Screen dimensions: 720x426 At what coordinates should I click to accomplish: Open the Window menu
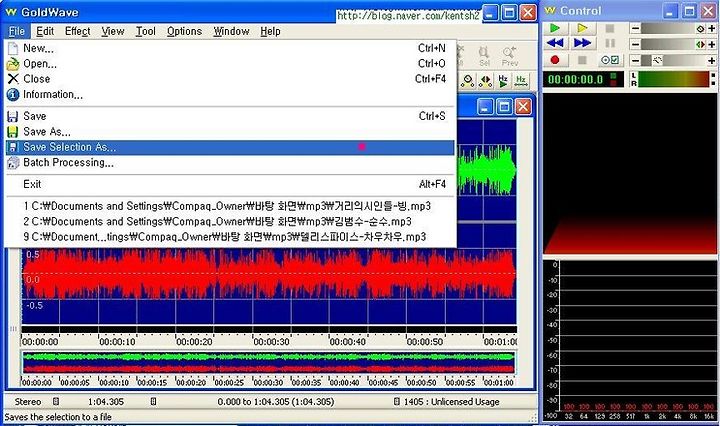pos(231,31)
